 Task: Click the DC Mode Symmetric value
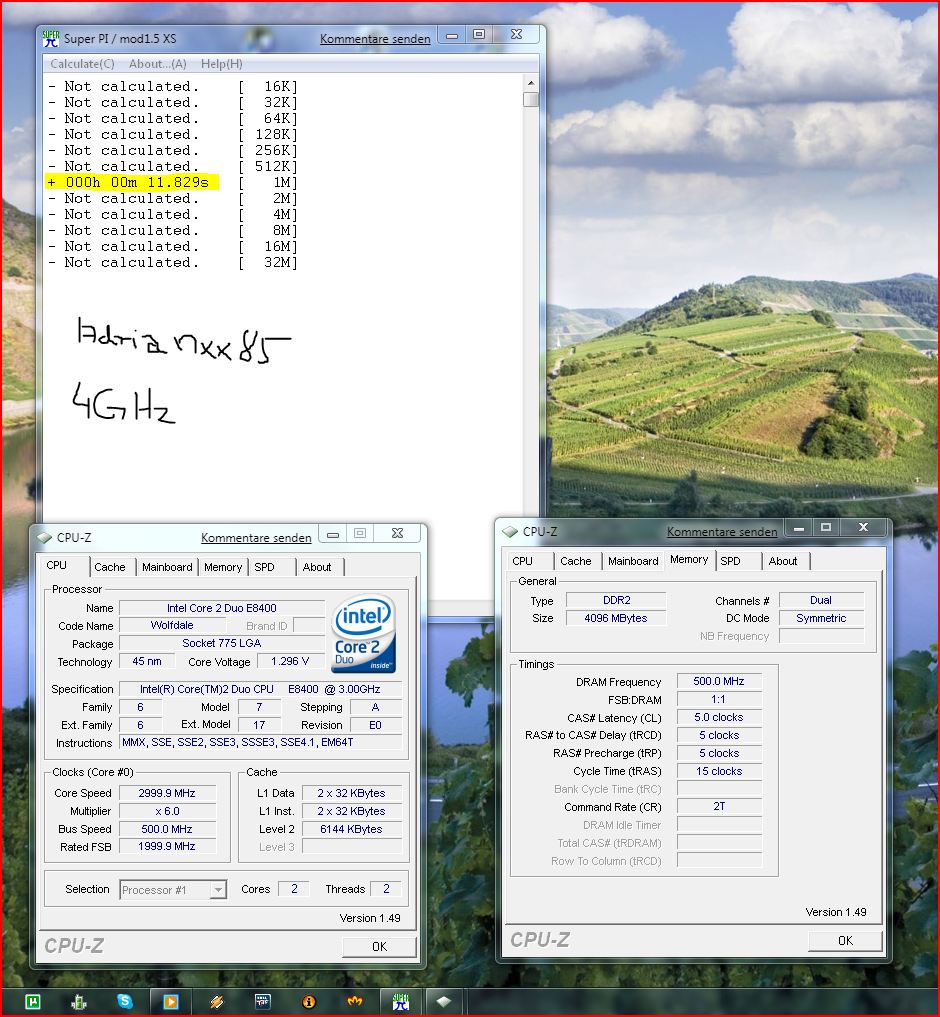click(x=821, y=619)
